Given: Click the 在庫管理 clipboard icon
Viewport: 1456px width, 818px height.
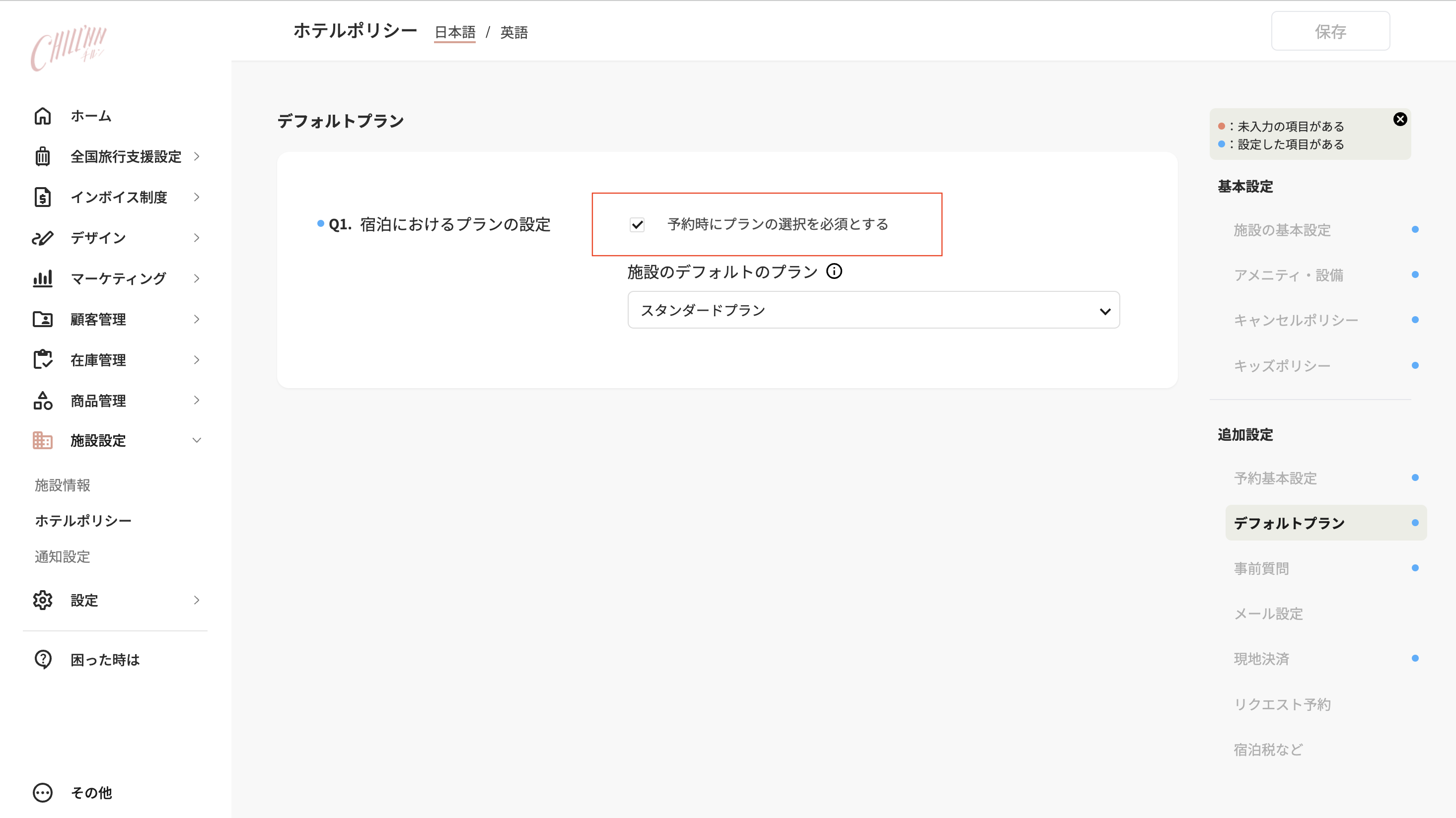Looking at the screenshot, I should click(x=43, y=360).
